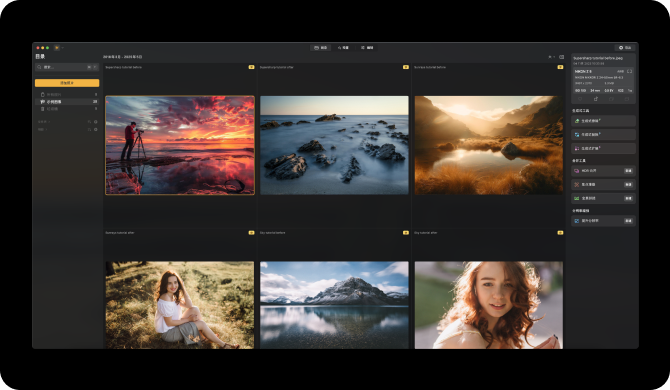
Task: Switch to the Edit tab in top bar
Action: click(367, 48)
